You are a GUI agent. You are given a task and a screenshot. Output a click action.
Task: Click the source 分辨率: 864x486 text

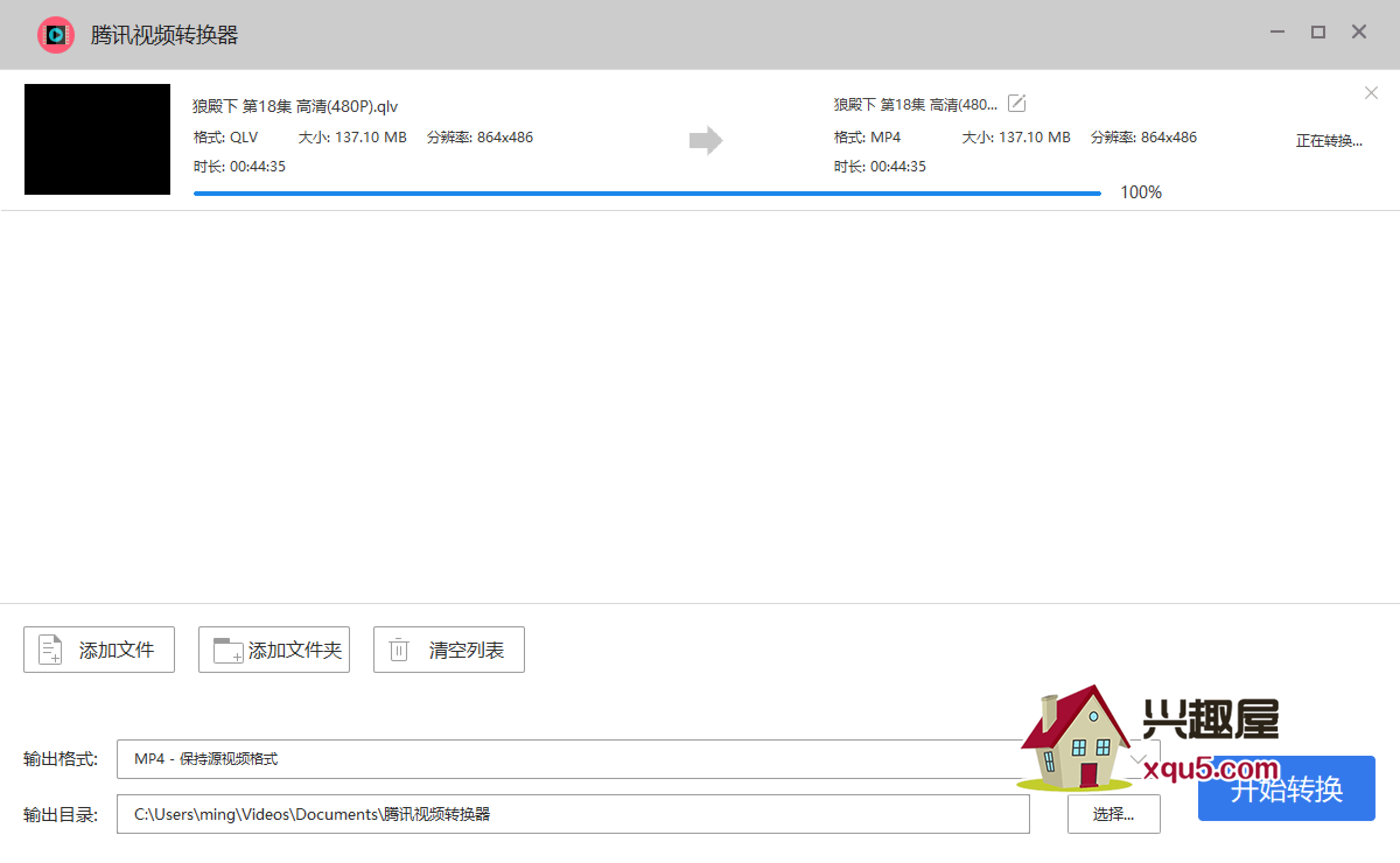coord(480,138)
